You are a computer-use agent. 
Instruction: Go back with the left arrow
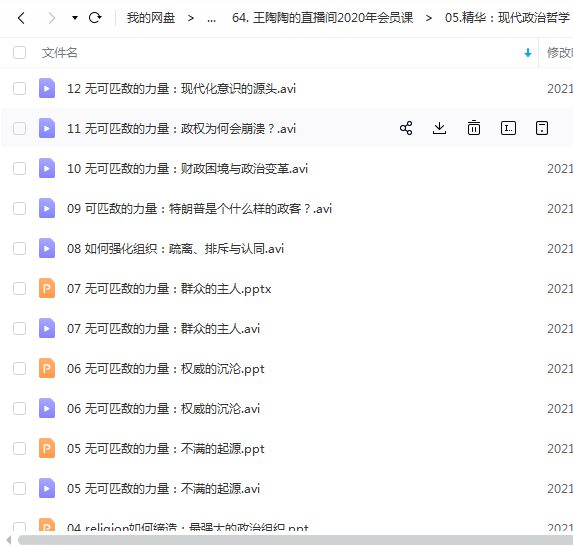[22, 18]
